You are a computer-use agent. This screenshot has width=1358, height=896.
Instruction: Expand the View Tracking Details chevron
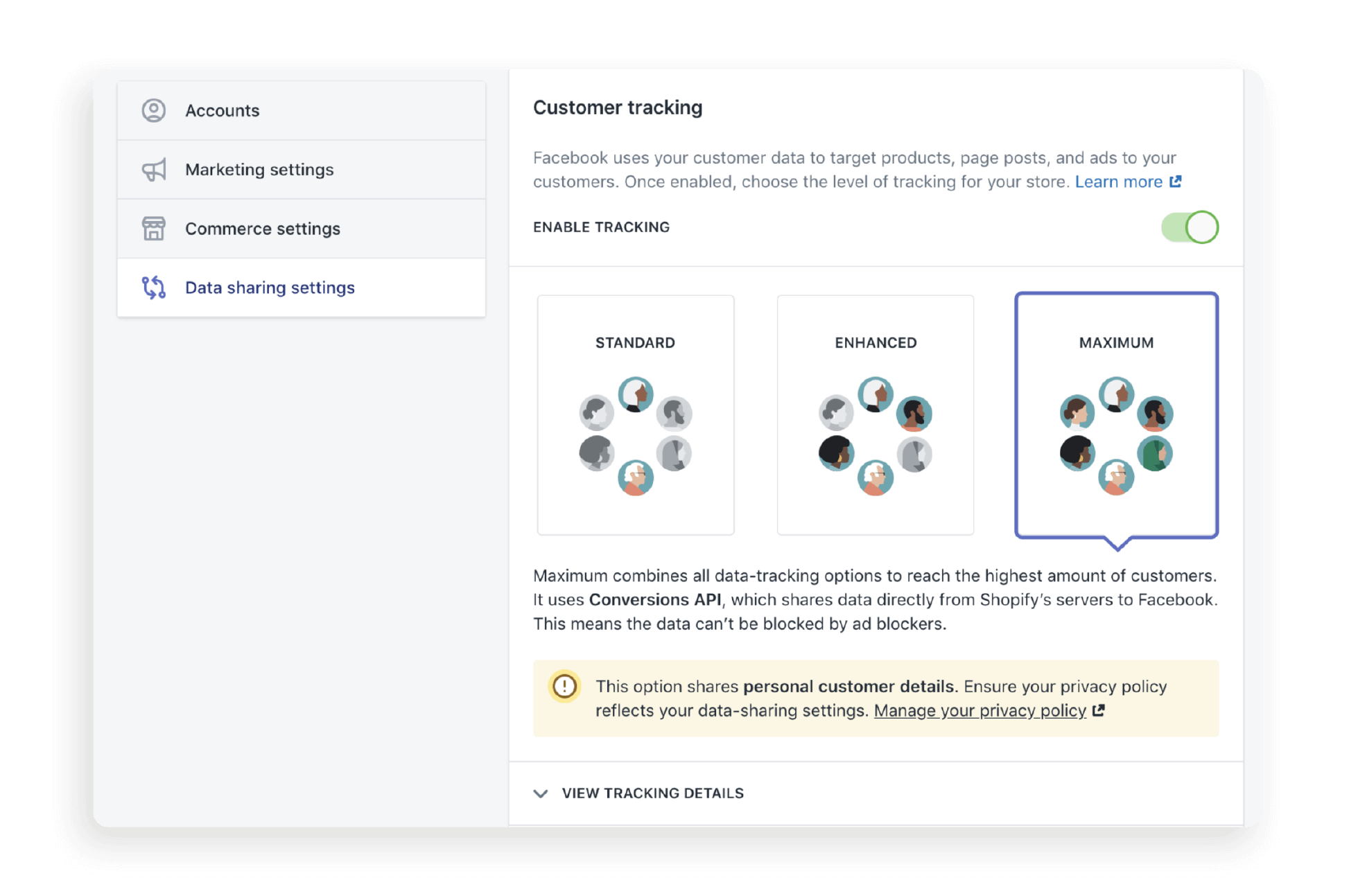tap(541, 793)
